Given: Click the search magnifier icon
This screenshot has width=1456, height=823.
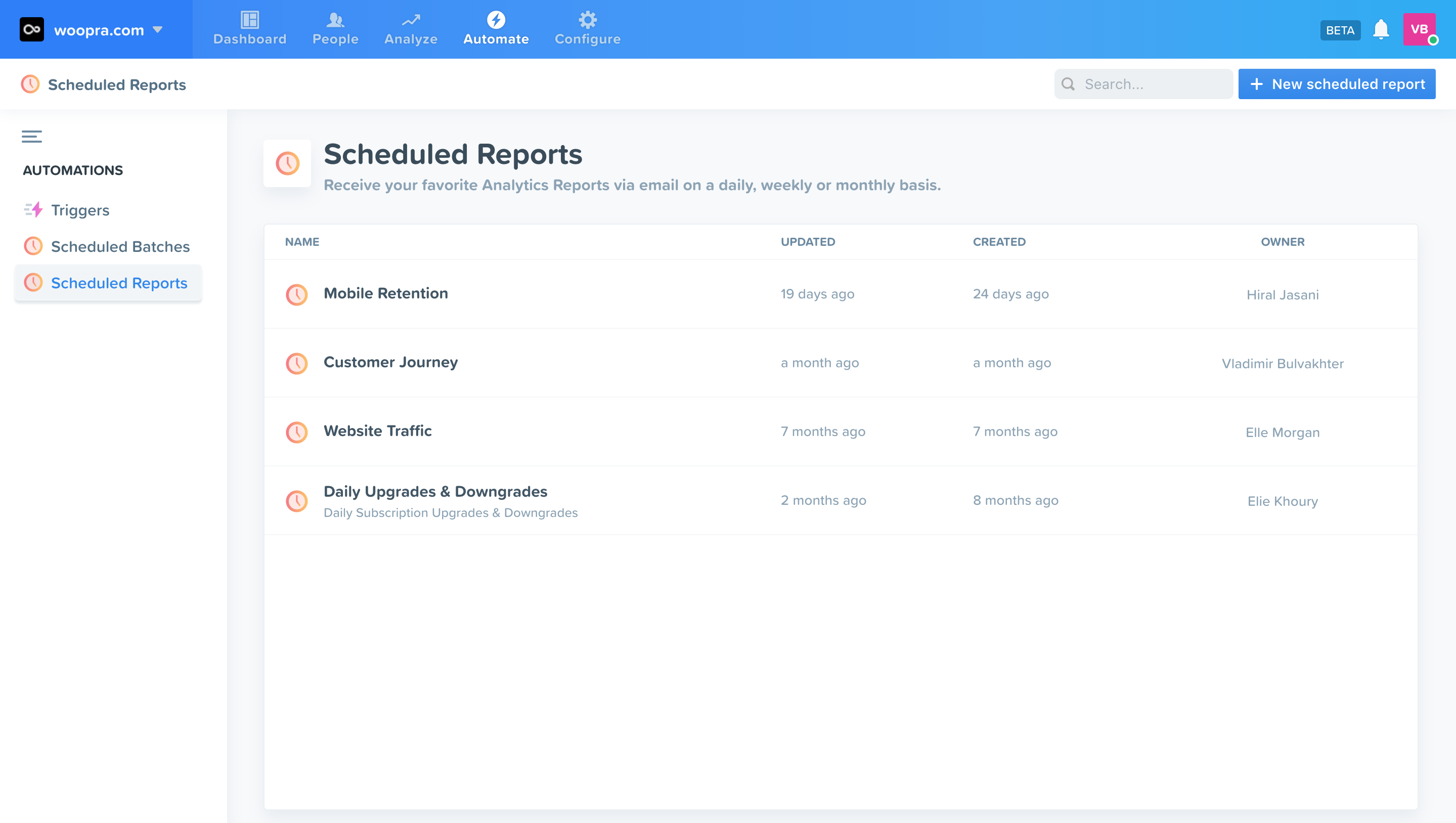Looking at the screenshot, I should [x=1068, y=84].
